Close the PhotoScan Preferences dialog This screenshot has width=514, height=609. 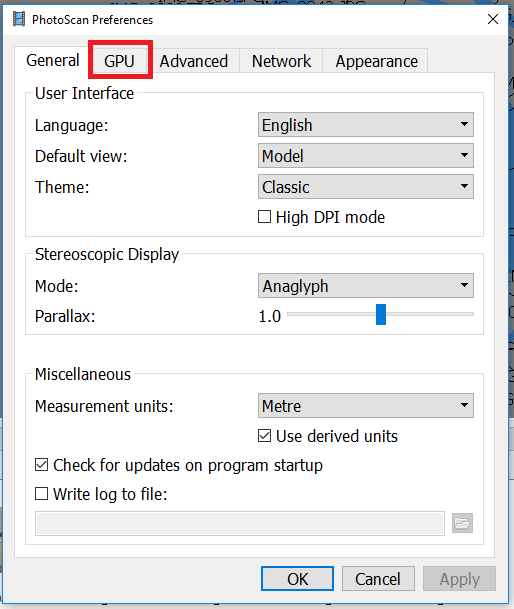(x=493, y=19)
